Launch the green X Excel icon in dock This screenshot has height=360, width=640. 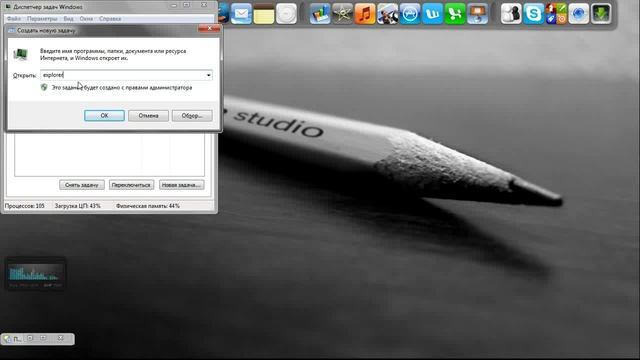click(455, 14)
